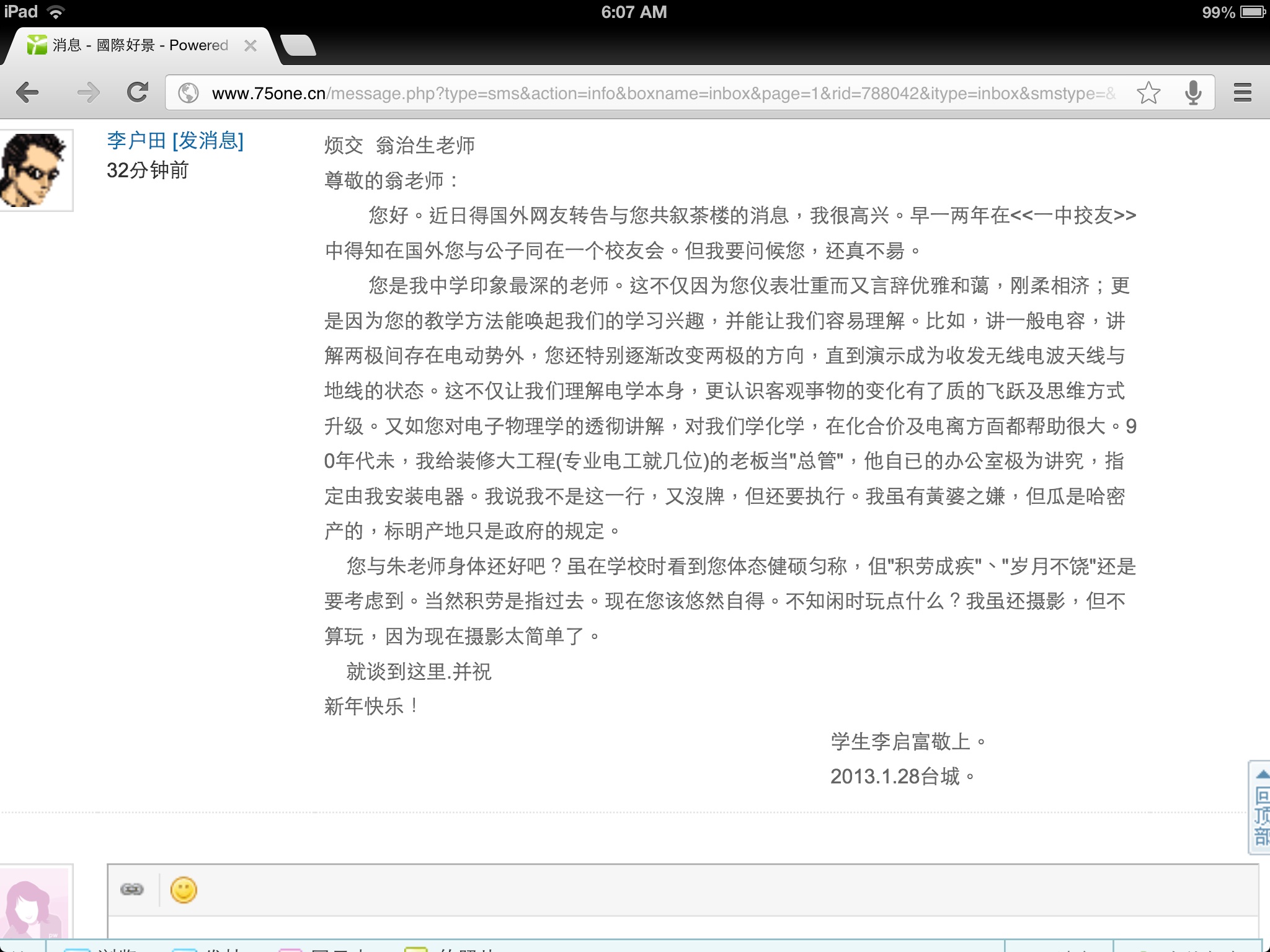
Task: Tap the globe icon in the address bar
Action: click(188, 93)
